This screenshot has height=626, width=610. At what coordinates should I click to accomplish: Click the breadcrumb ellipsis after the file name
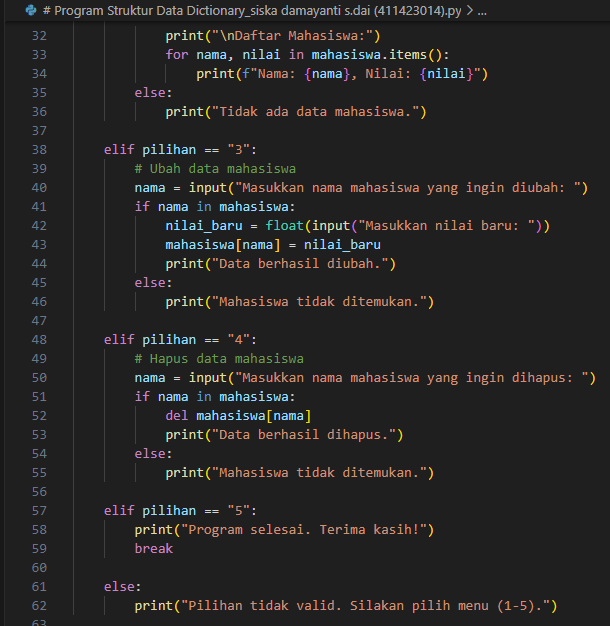click(x=482, y=11)
